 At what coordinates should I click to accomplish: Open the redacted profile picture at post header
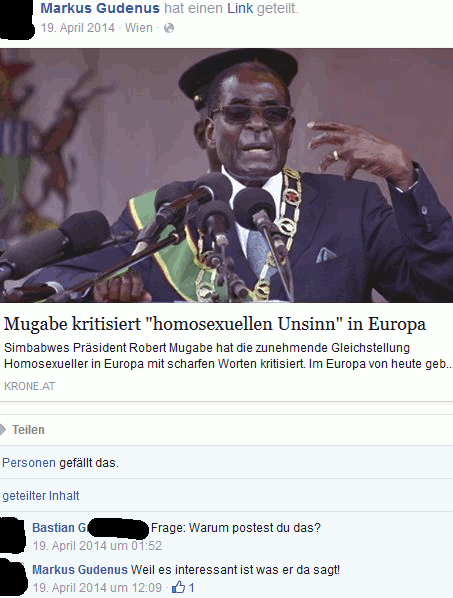coord(16,19)
